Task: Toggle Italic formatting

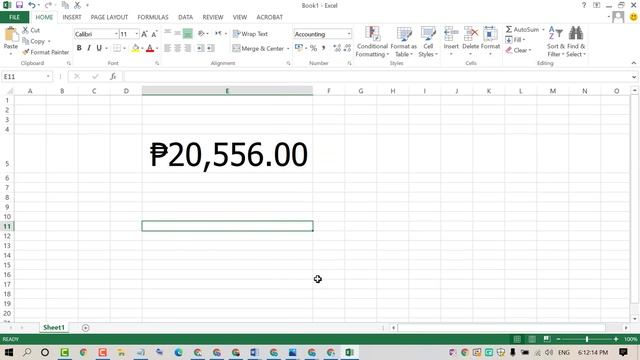Action: 89,48
